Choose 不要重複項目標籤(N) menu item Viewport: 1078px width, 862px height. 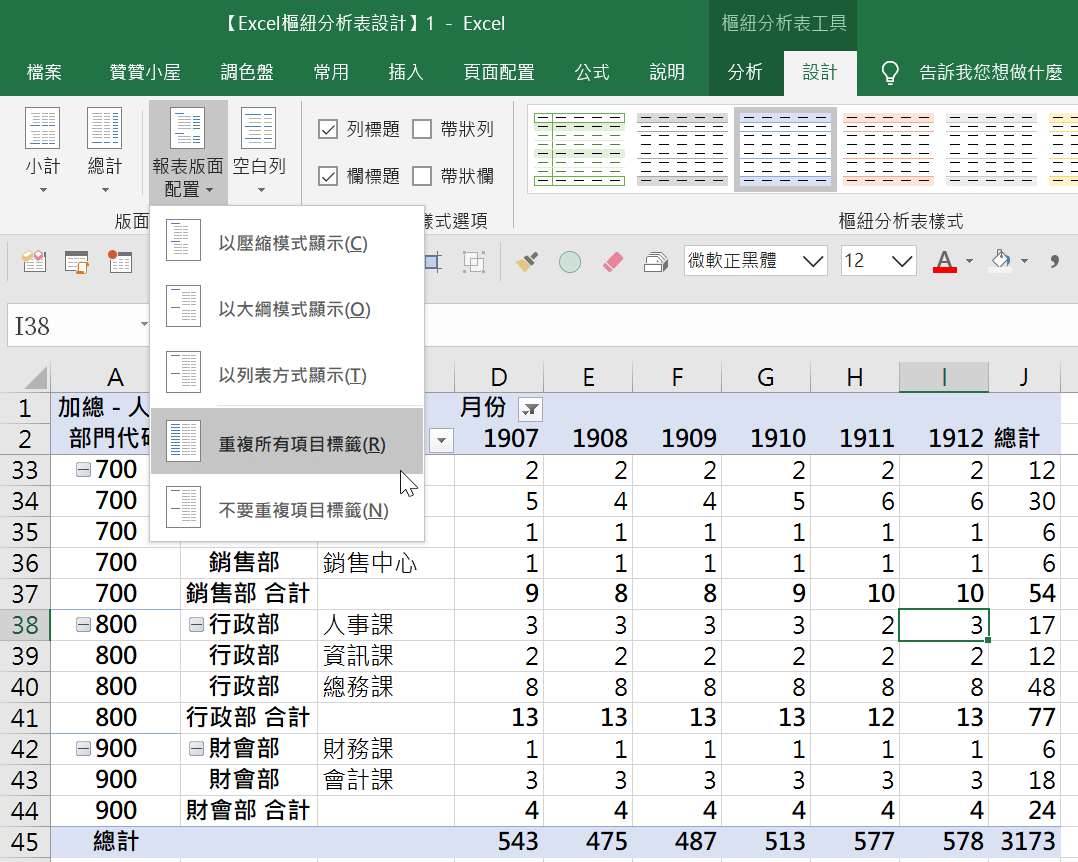(287, 509)
